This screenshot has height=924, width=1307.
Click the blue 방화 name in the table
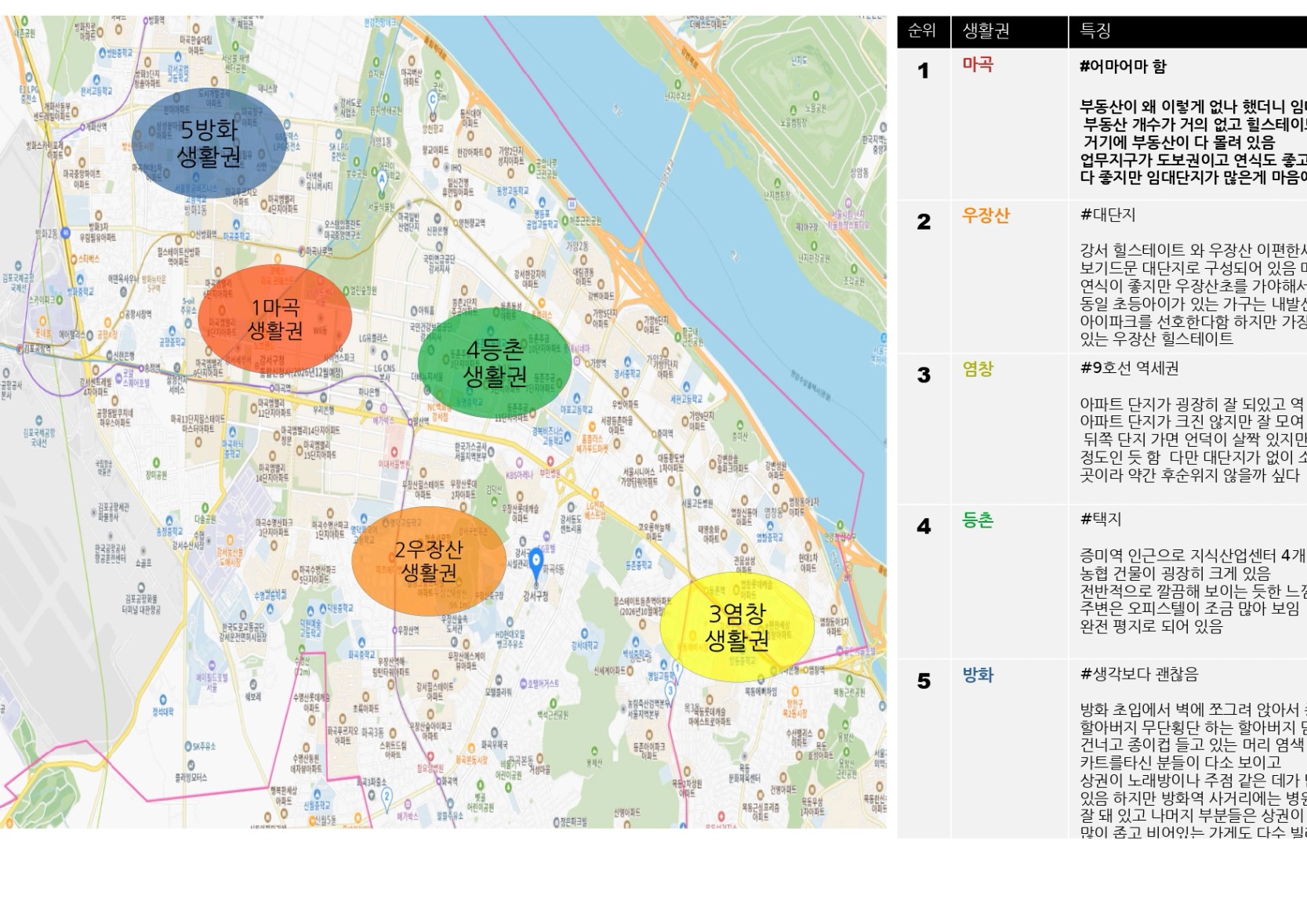(x=978, y=675)
